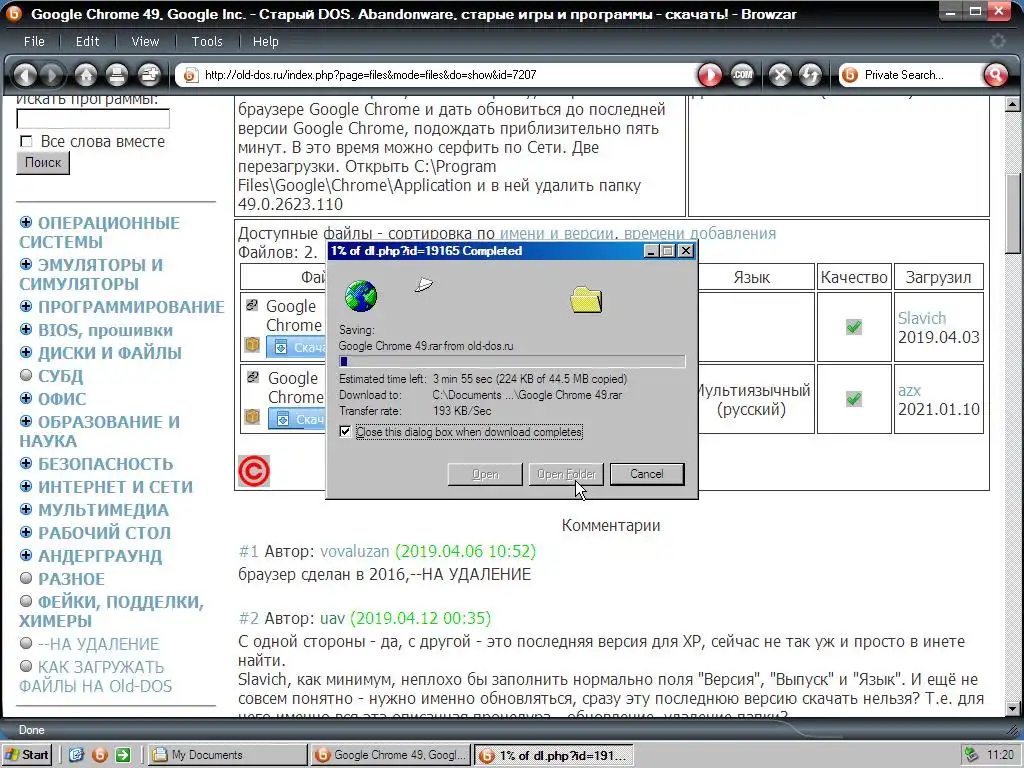Image resolution: width=1024 pixels, height=768 pixels.
Task: Click the system tray network icon
Action: click(x=971, y=755)
